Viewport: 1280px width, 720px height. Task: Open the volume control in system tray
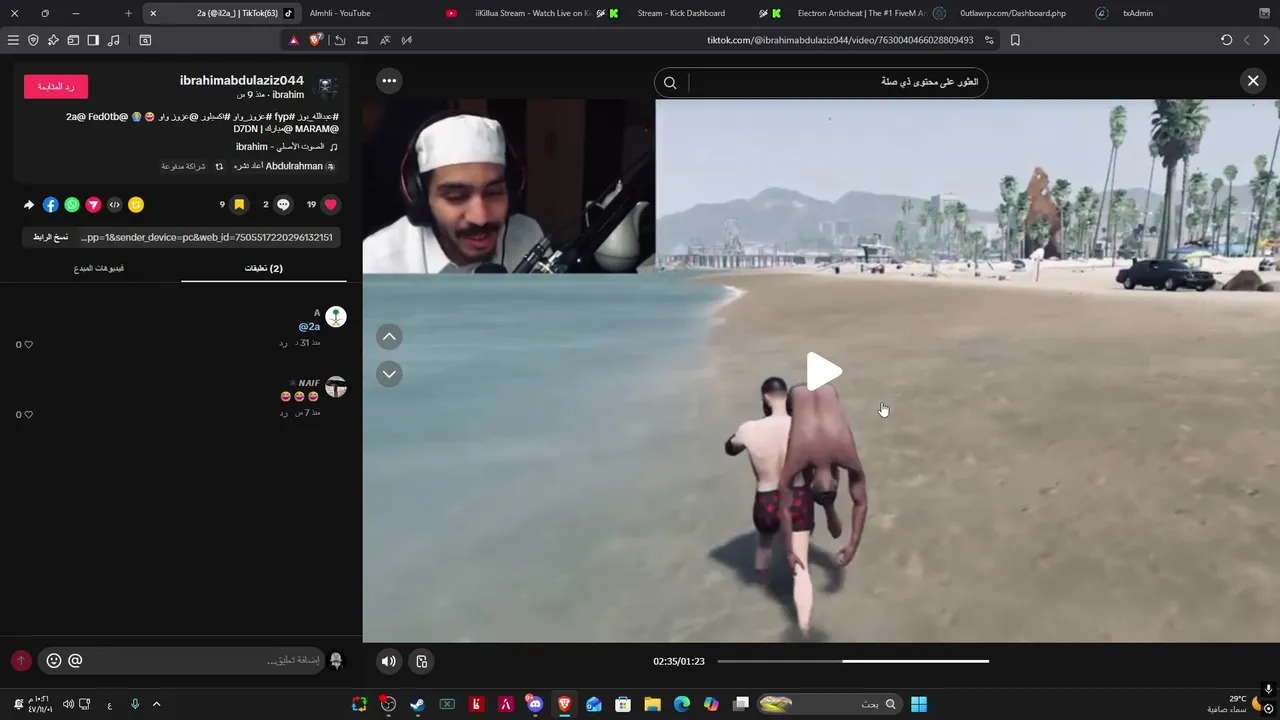68,704
